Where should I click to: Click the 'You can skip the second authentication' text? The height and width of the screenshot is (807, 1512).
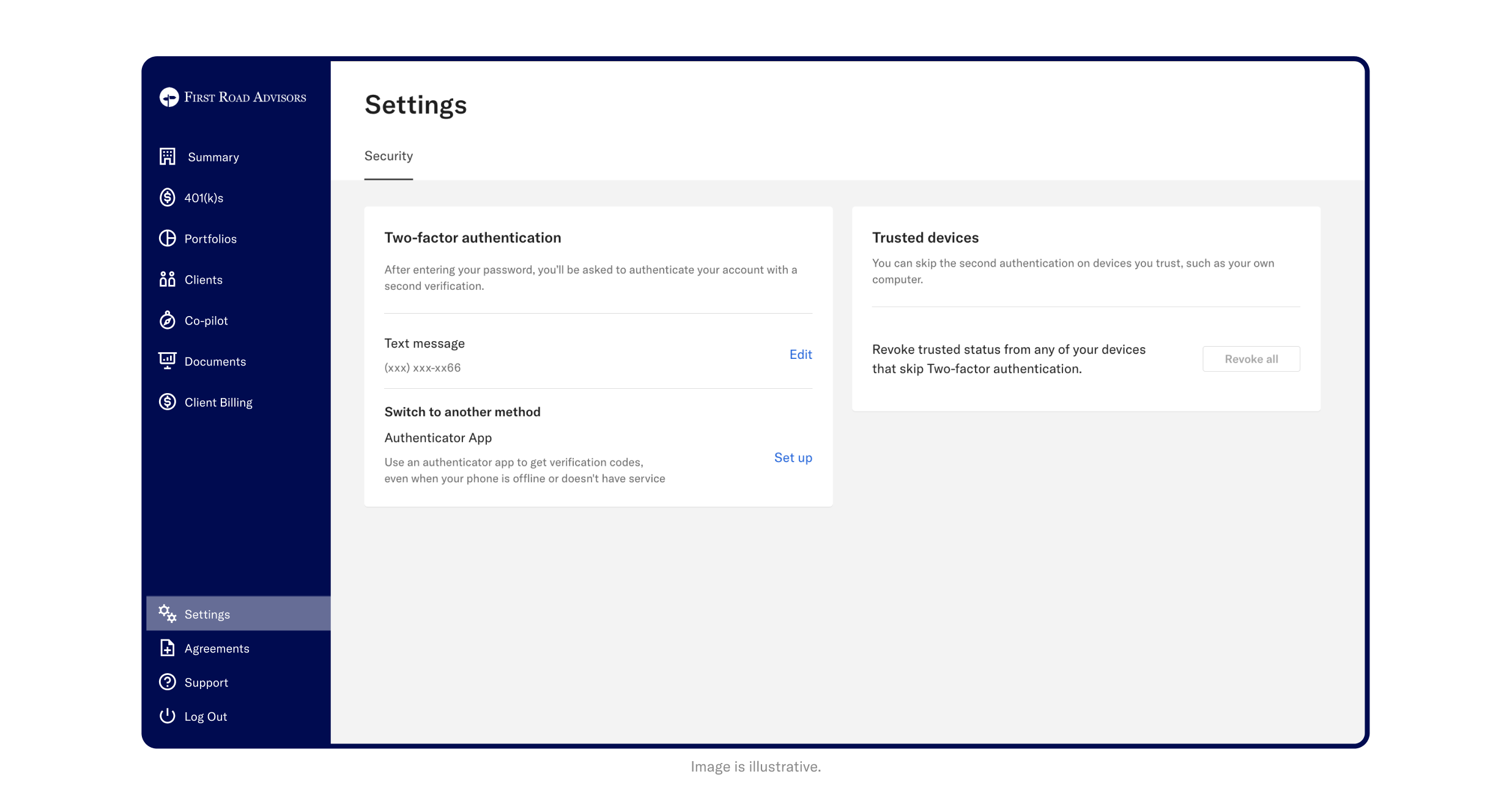1073,271
